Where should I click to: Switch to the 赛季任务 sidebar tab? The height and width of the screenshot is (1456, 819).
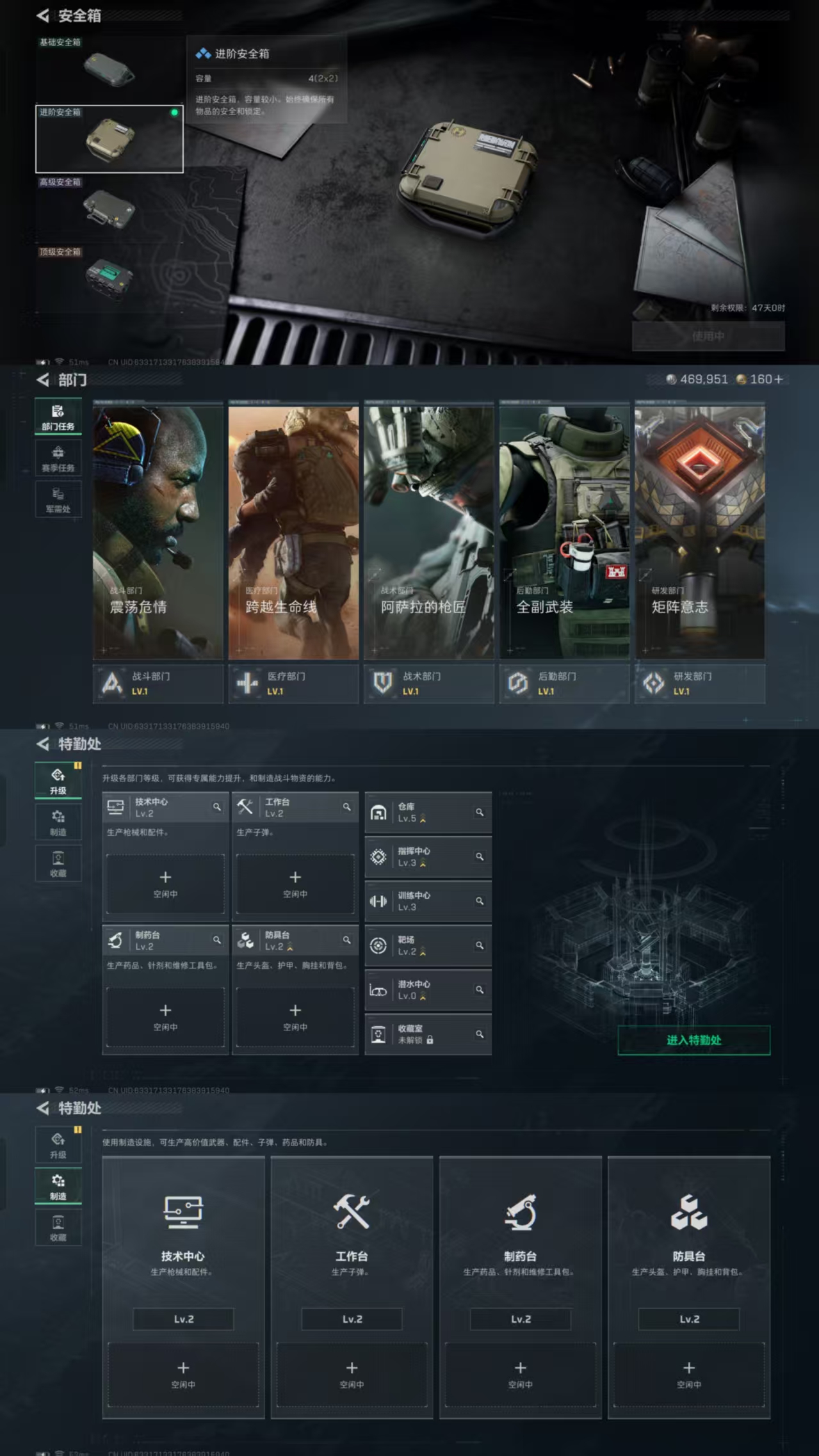58,458
